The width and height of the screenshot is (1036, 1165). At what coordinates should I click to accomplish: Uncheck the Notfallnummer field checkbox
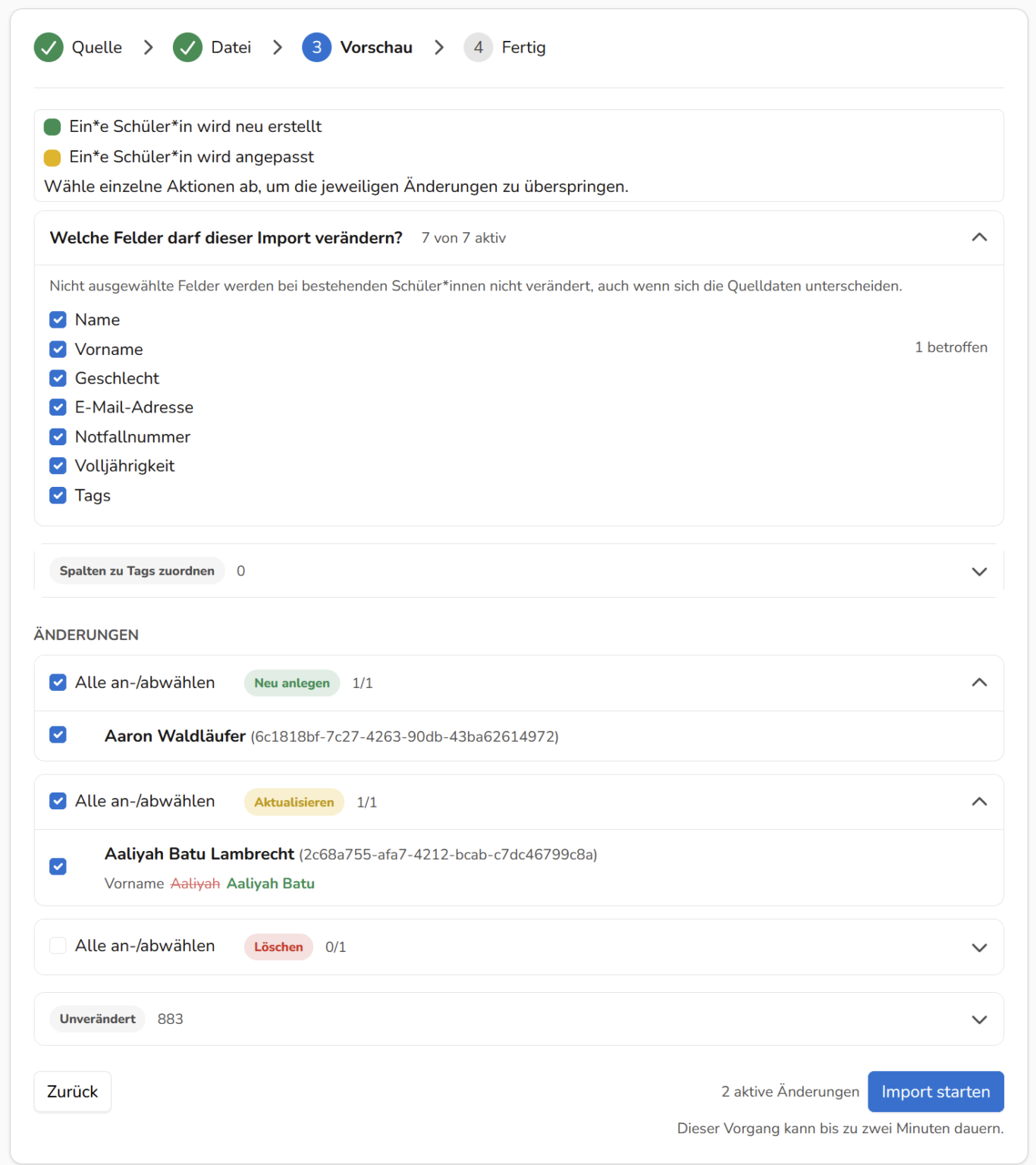click(58, 437)
